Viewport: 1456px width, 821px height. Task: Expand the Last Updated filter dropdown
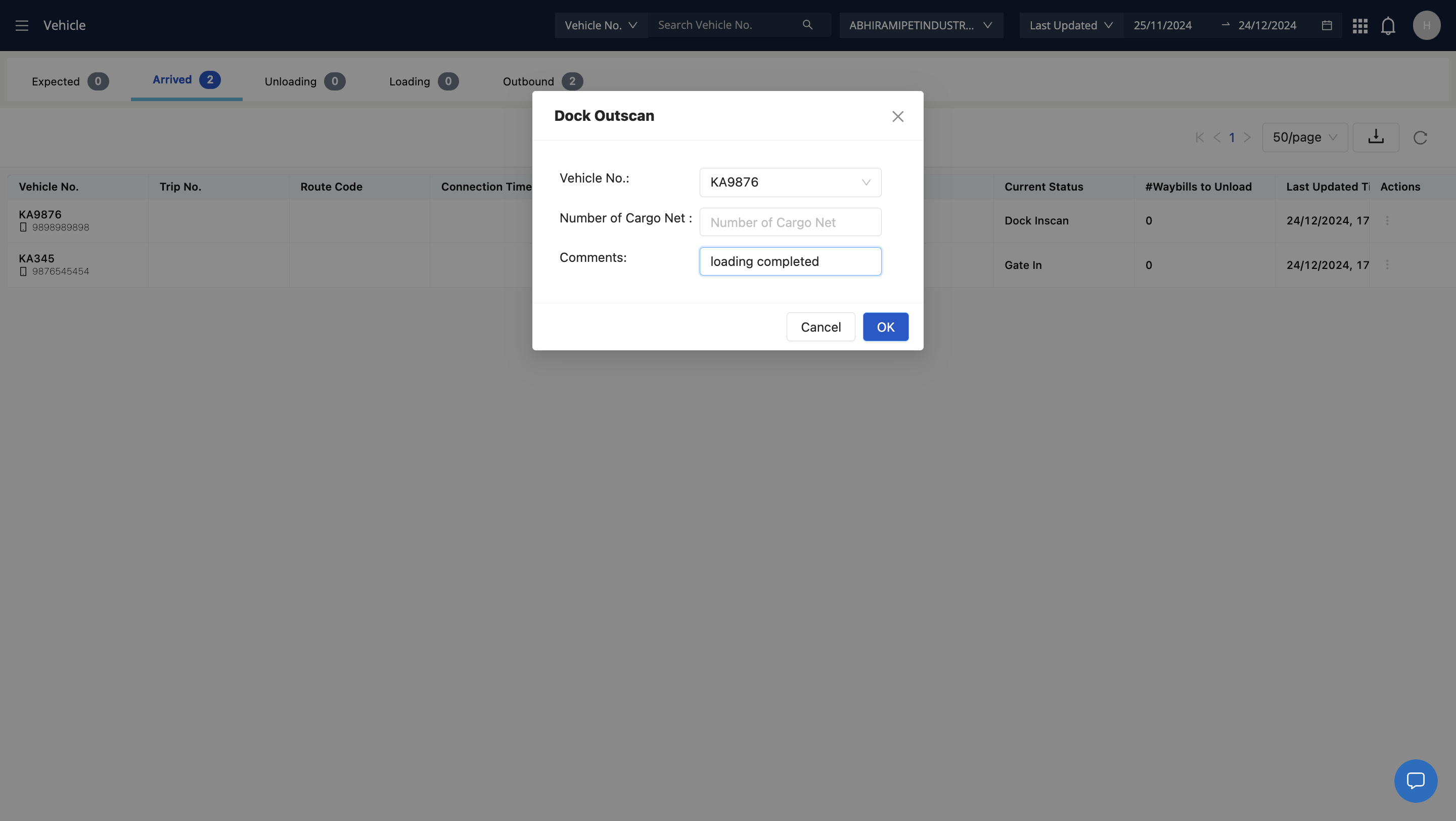(x=1071, y=25)
